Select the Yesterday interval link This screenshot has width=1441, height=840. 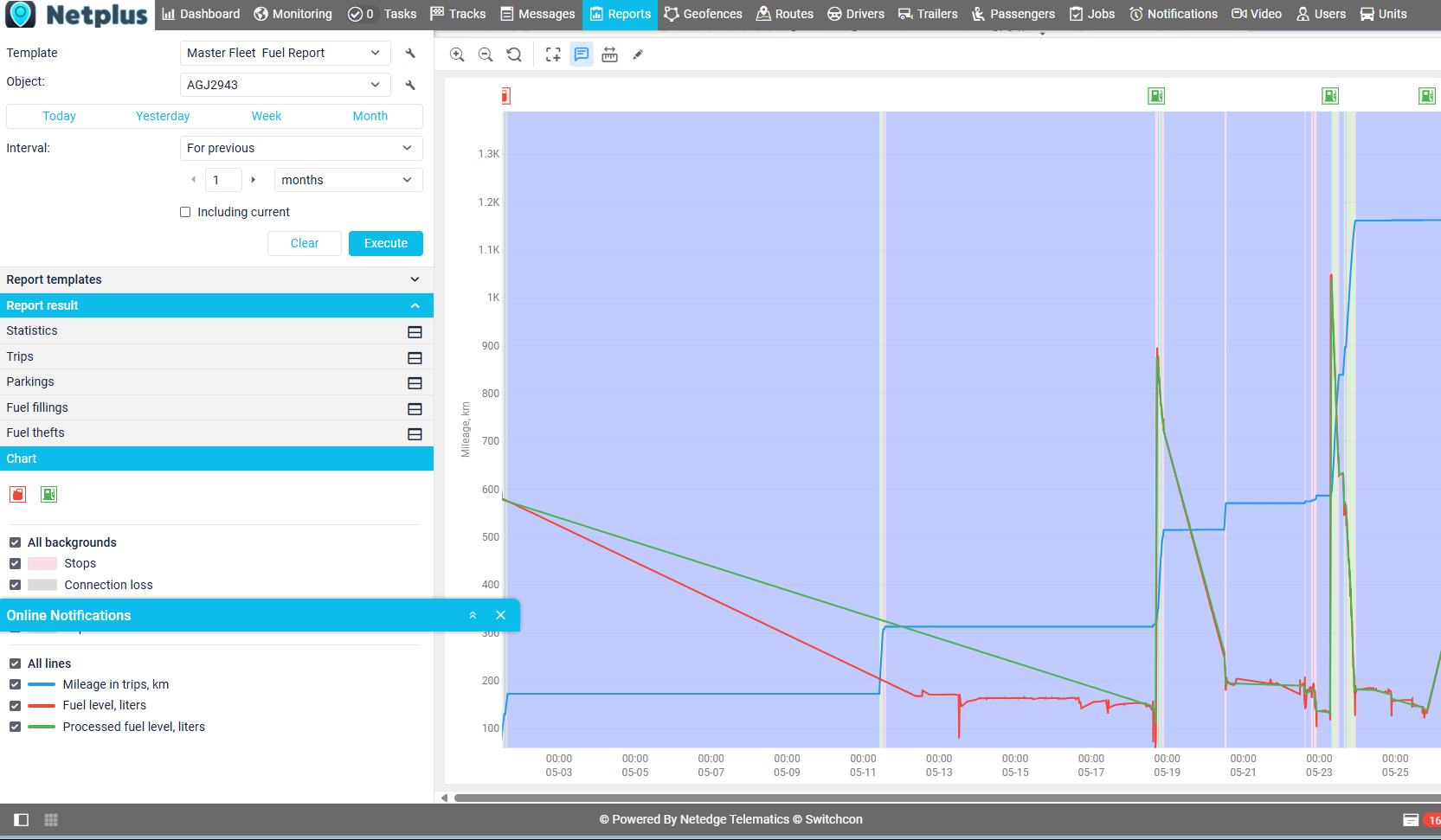(x=163, y=116)
